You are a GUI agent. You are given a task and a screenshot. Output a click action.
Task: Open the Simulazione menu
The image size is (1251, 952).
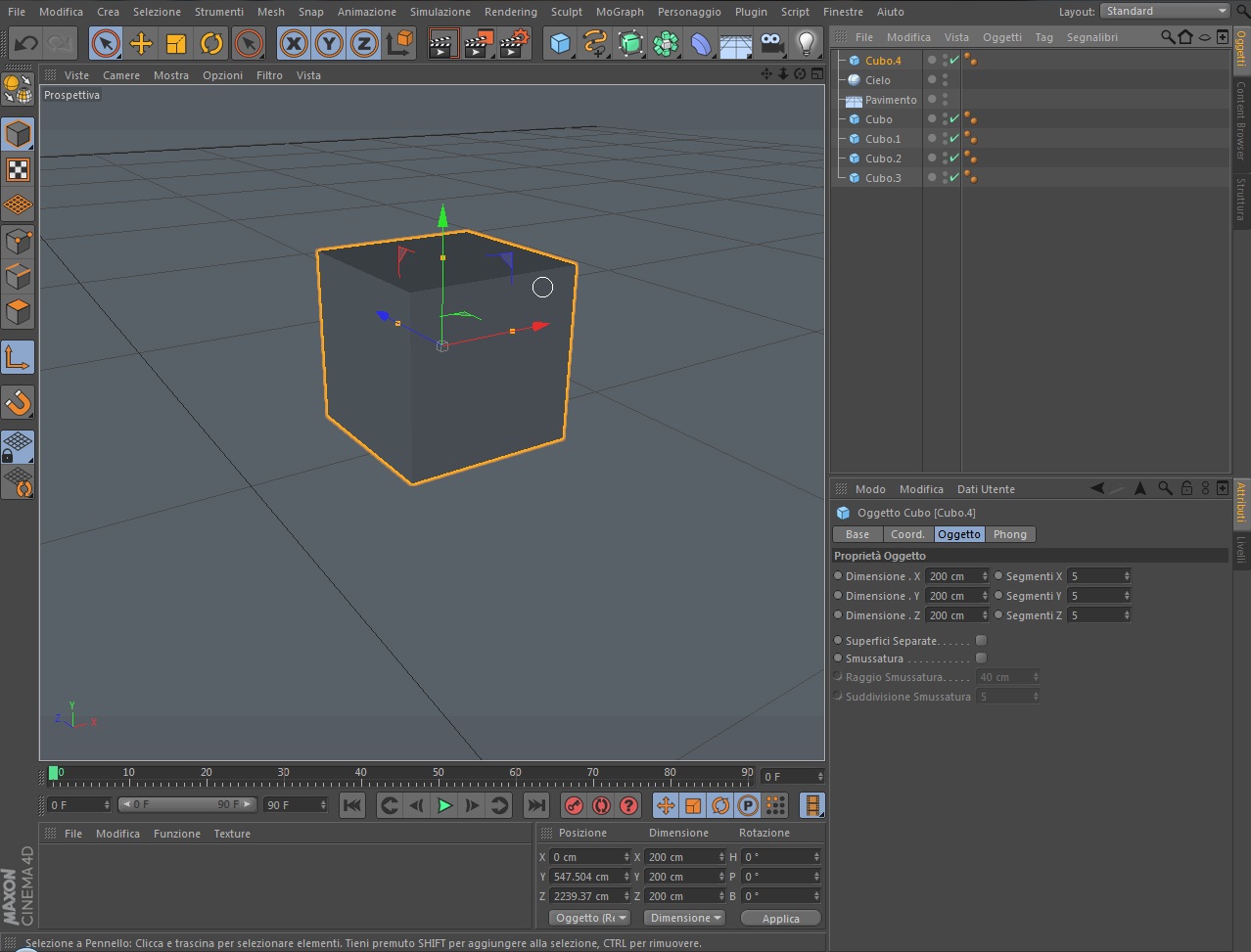pos(440,12)
